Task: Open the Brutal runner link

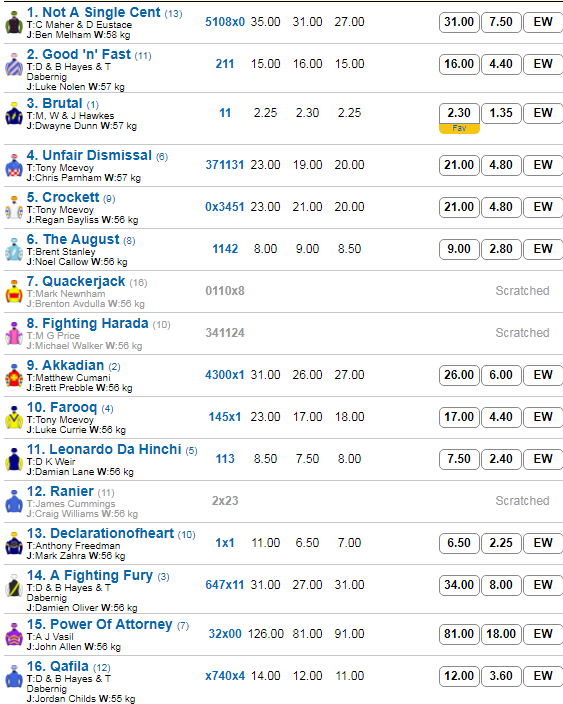Action: click(62, 103)
